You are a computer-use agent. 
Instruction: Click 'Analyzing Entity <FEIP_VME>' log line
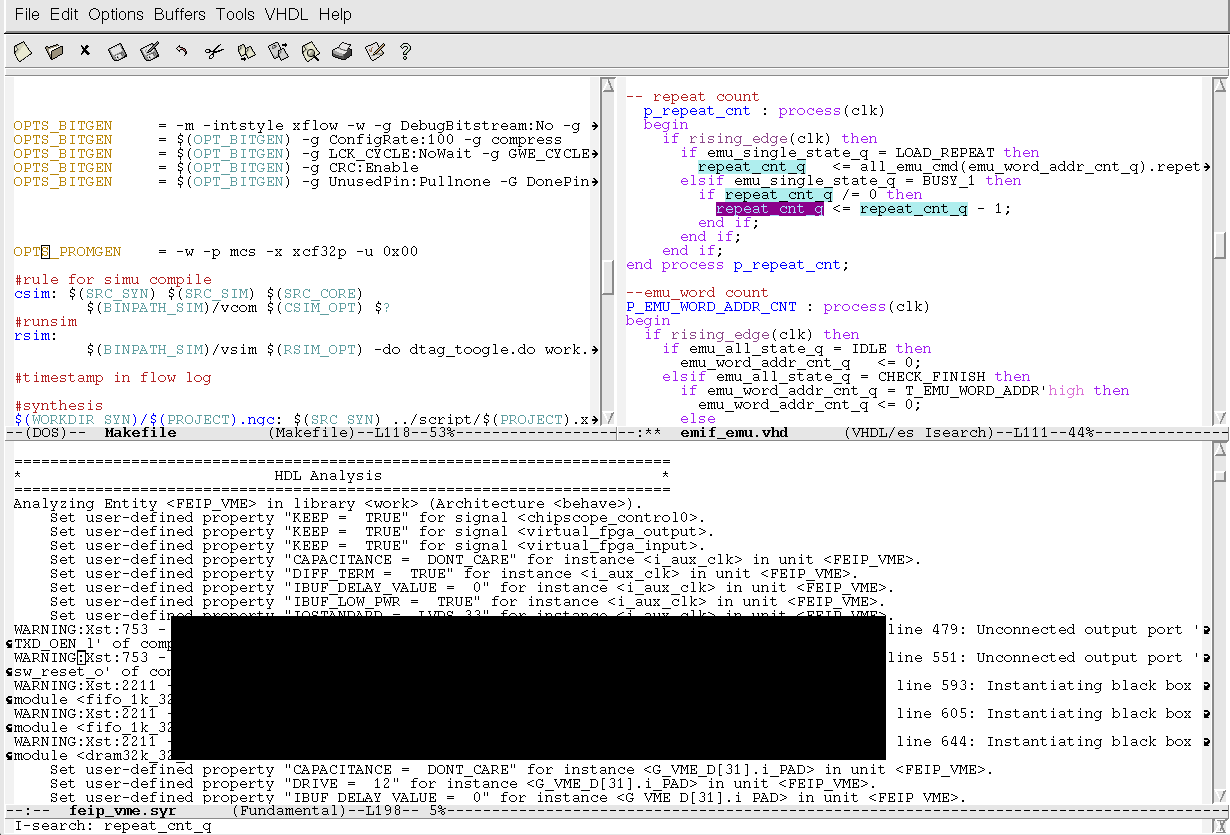pos(328,504)
